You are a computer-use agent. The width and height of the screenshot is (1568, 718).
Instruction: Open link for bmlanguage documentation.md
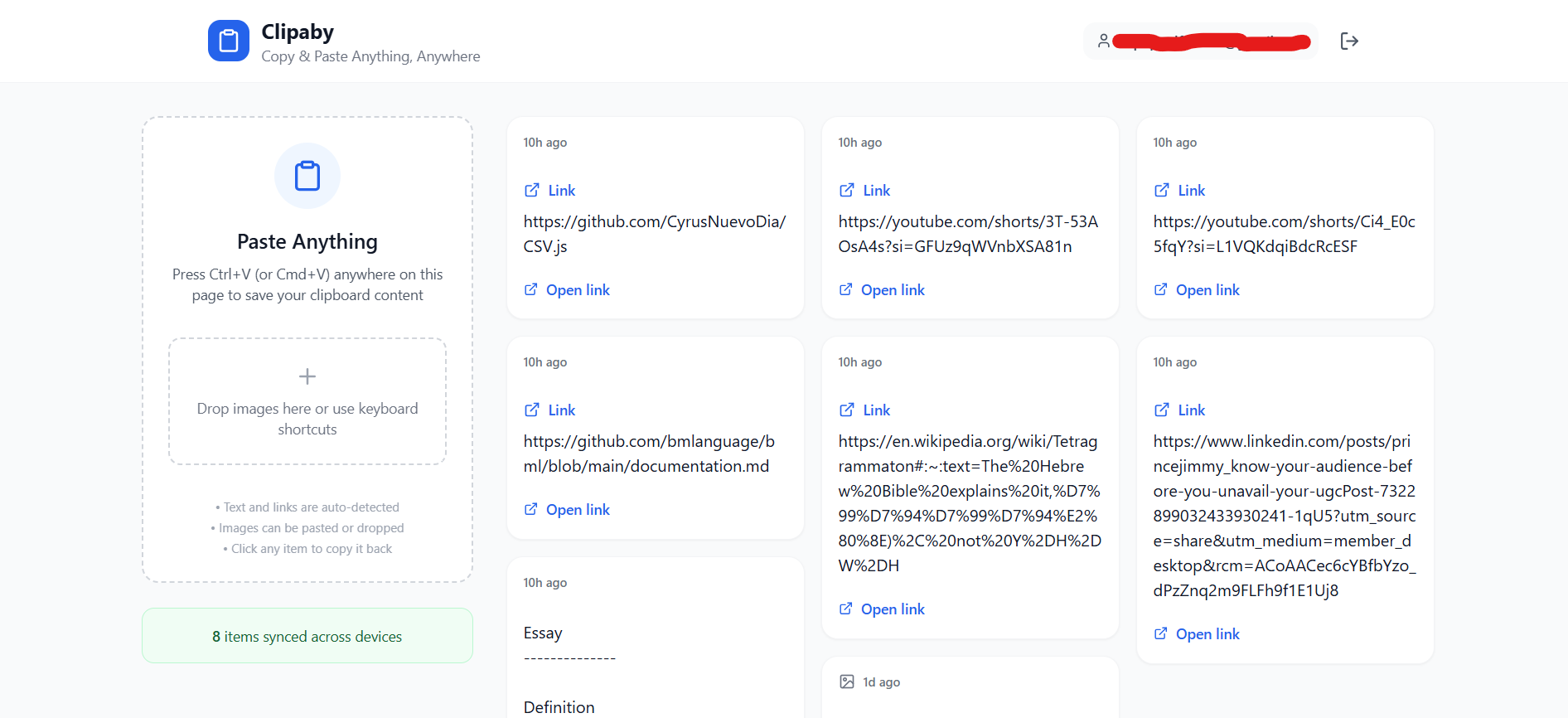click(567, 509)
